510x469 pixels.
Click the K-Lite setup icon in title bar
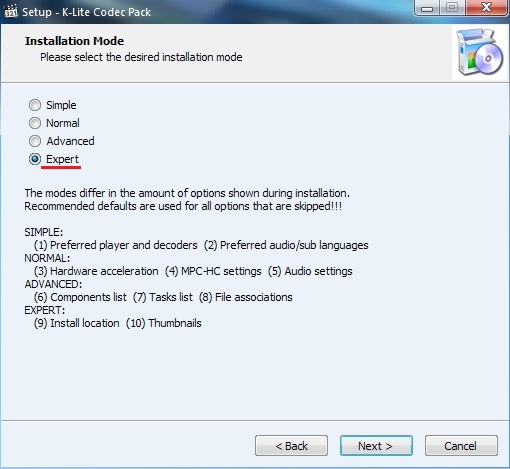tap(11, 11)
